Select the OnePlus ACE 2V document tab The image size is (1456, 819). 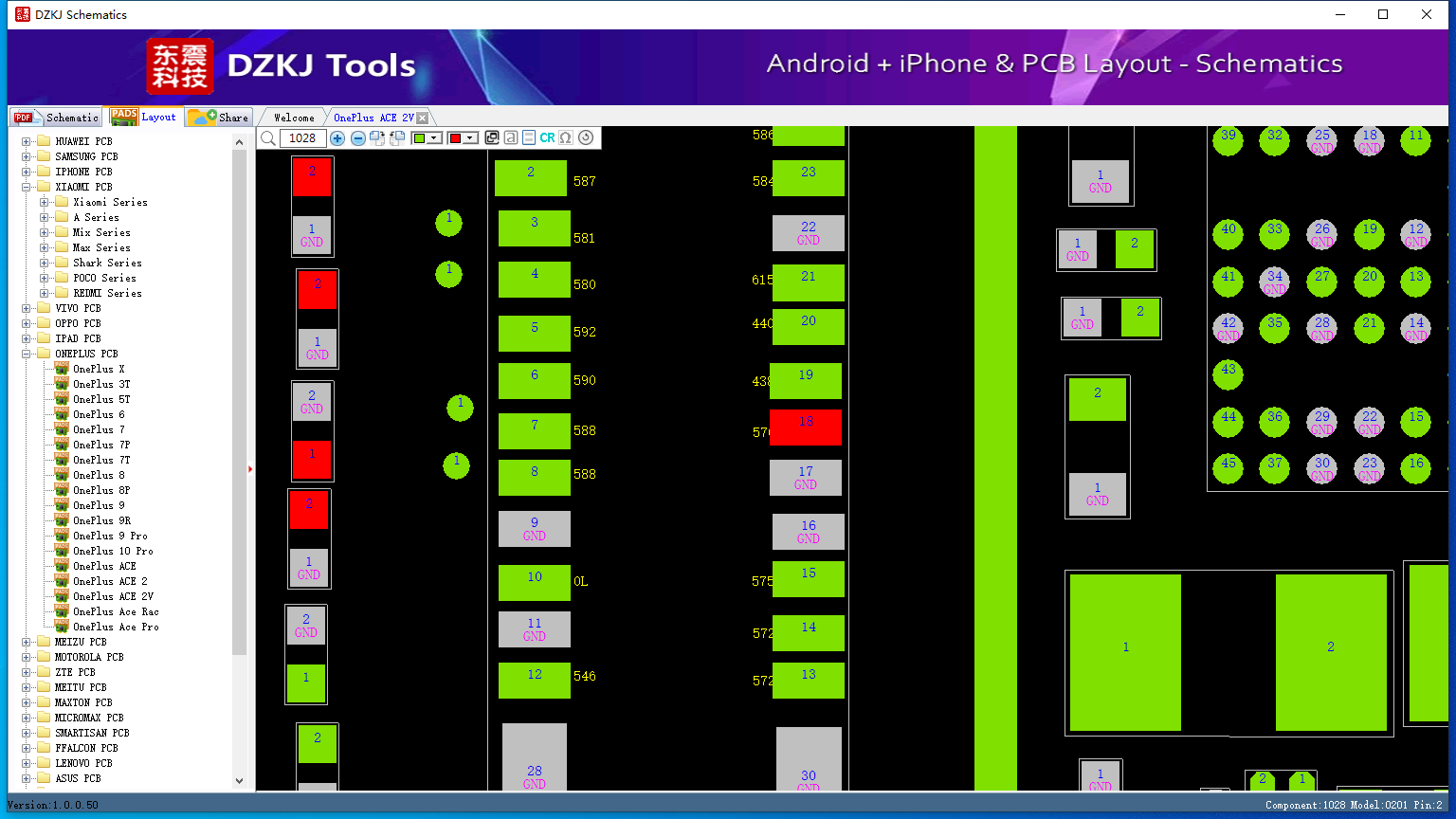click(373, 118)
